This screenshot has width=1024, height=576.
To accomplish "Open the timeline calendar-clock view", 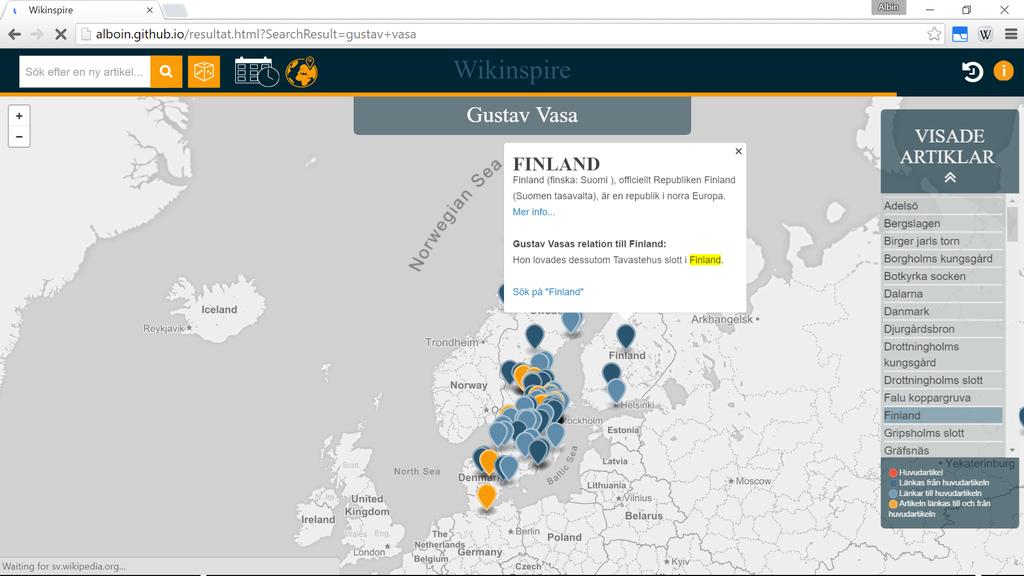I will 257,72.
